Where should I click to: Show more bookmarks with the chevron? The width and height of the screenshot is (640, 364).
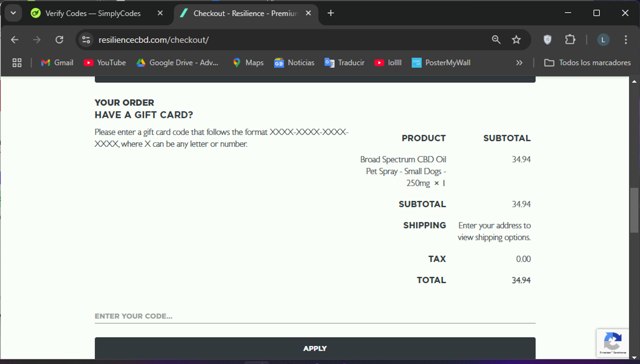click(519, 62)
